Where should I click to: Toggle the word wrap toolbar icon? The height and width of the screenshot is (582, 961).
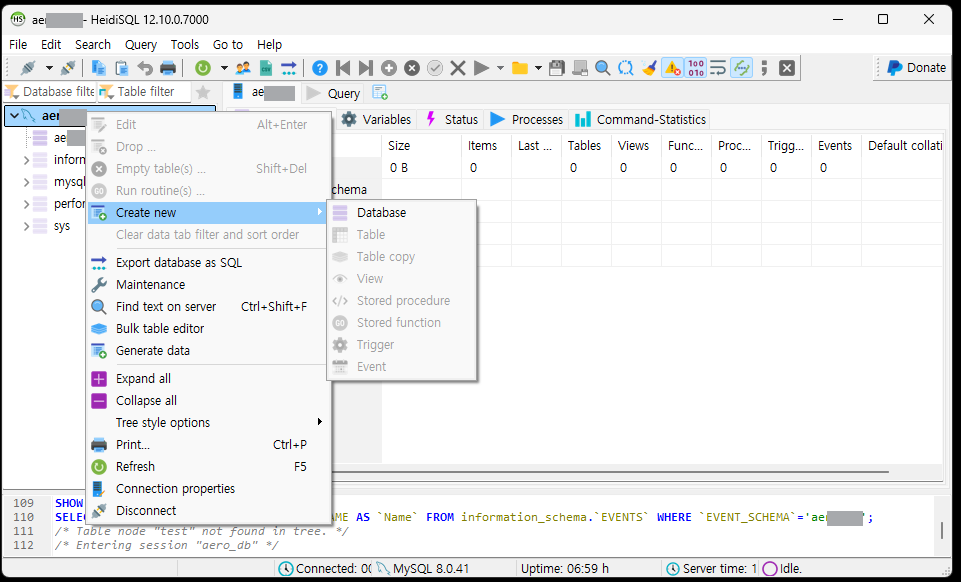[x=718, y=68]
